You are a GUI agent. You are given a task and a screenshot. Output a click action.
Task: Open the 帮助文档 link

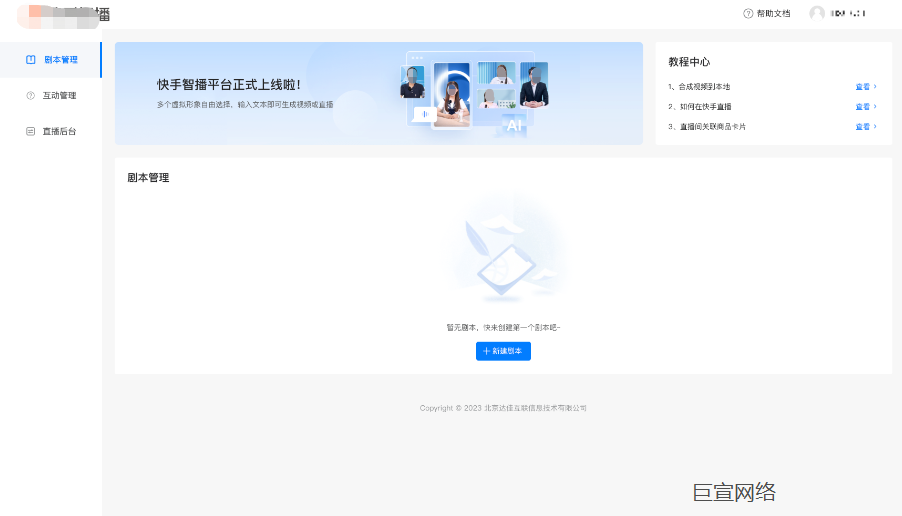click(773, 13)
